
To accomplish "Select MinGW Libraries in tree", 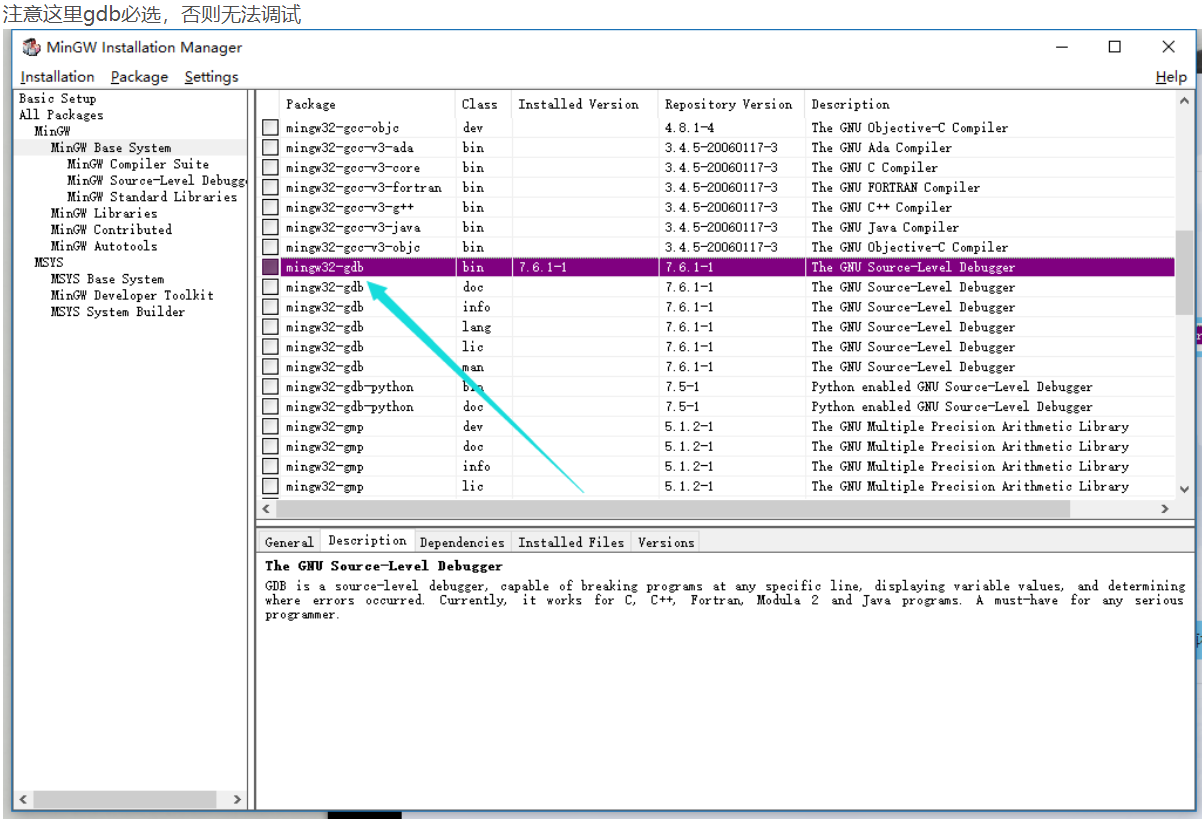I will tap(104, 213).
